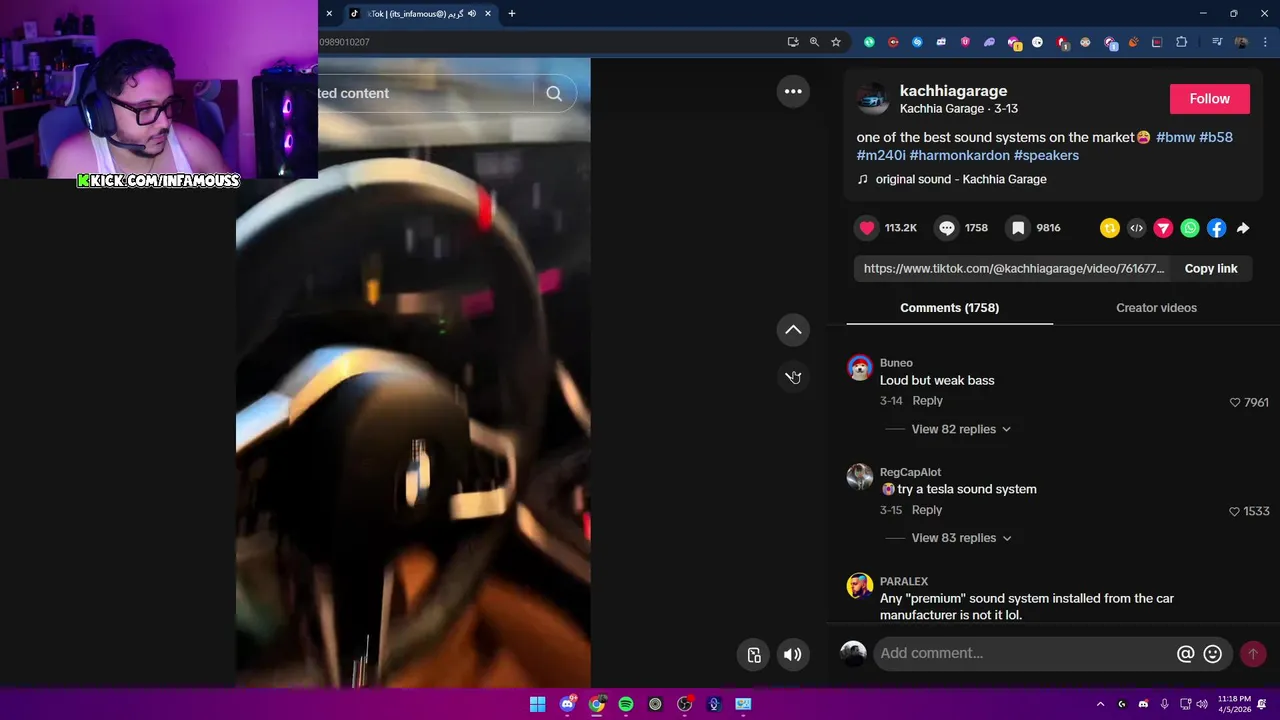The height and width of the screenshot is (720, 1280).
Task: Click kachhiagarage profile avatar
Action: pos(872,99)
